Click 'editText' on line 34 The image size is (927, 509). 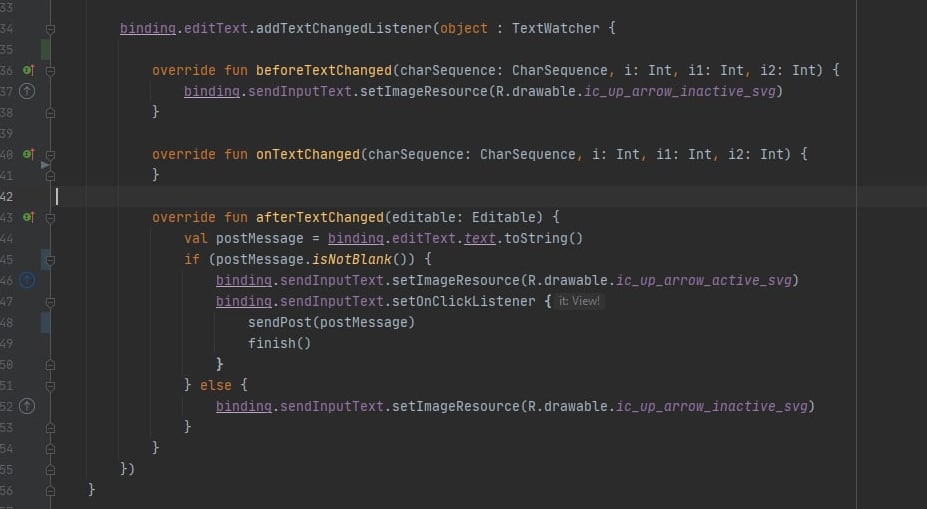216,28
